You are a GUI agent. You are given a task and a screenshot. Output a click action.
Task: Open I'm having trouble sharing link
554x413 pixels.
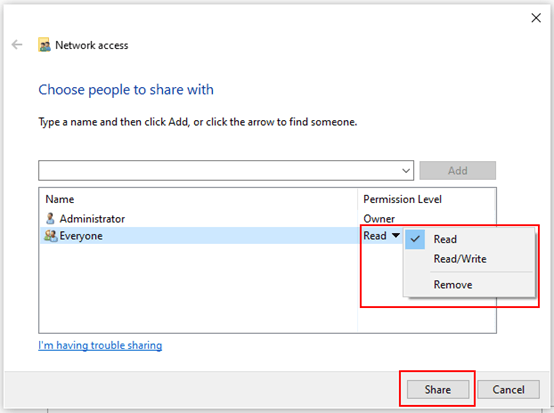(x=100, y=345)
